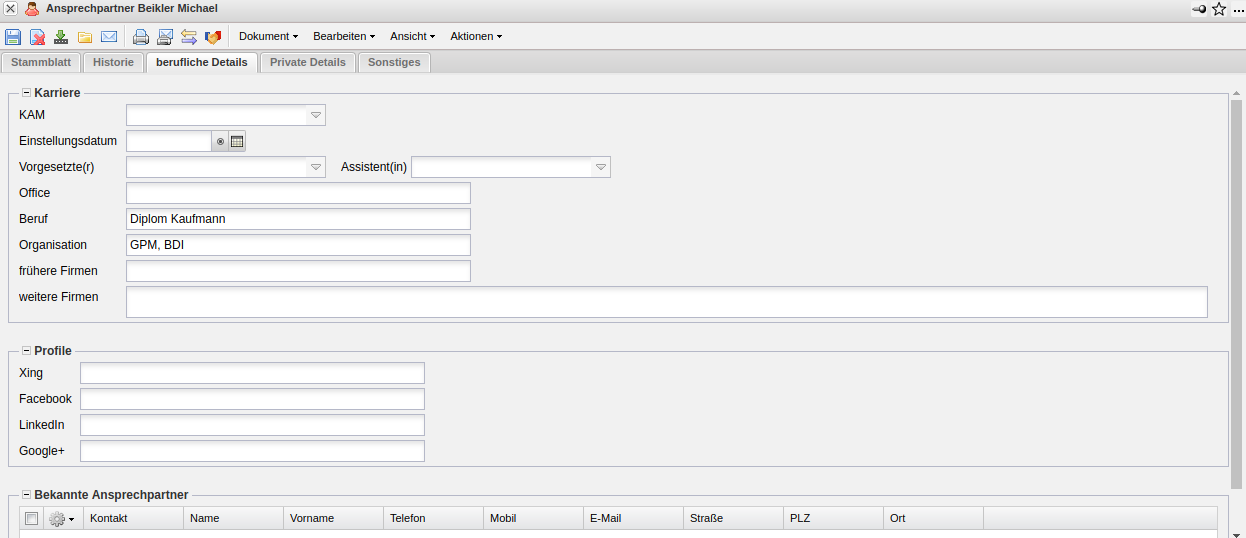This screenshot has width=1246, height=538.
Task: Expand the Assistent(in) dropdown
Action: click(600, 168)
